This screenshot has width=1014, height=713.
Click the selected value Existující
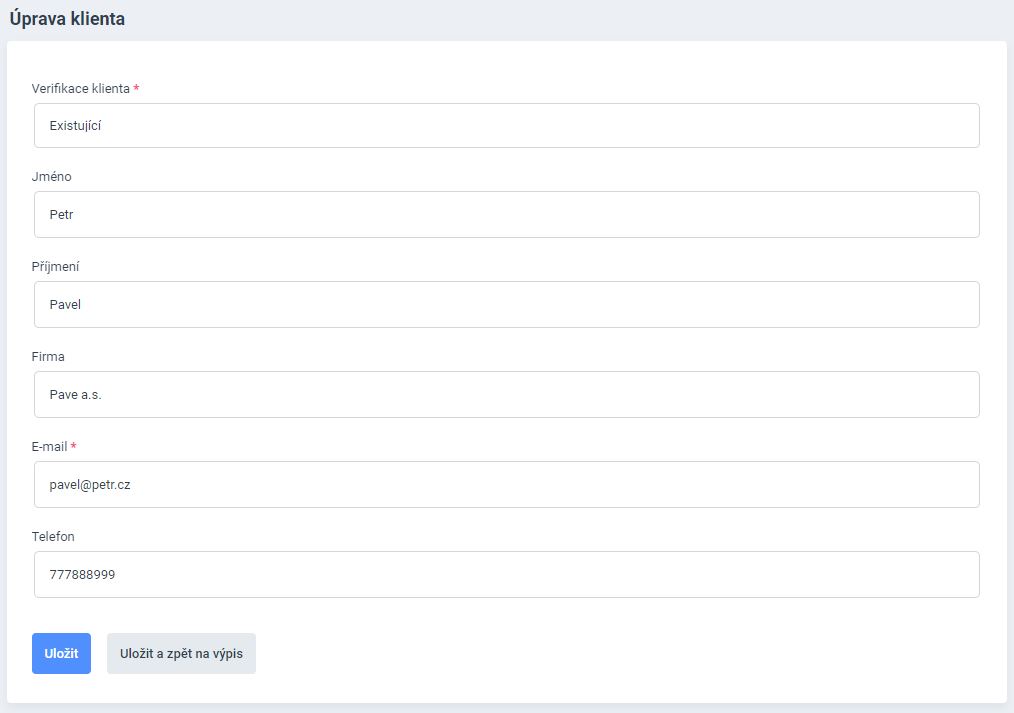point(76,126)
